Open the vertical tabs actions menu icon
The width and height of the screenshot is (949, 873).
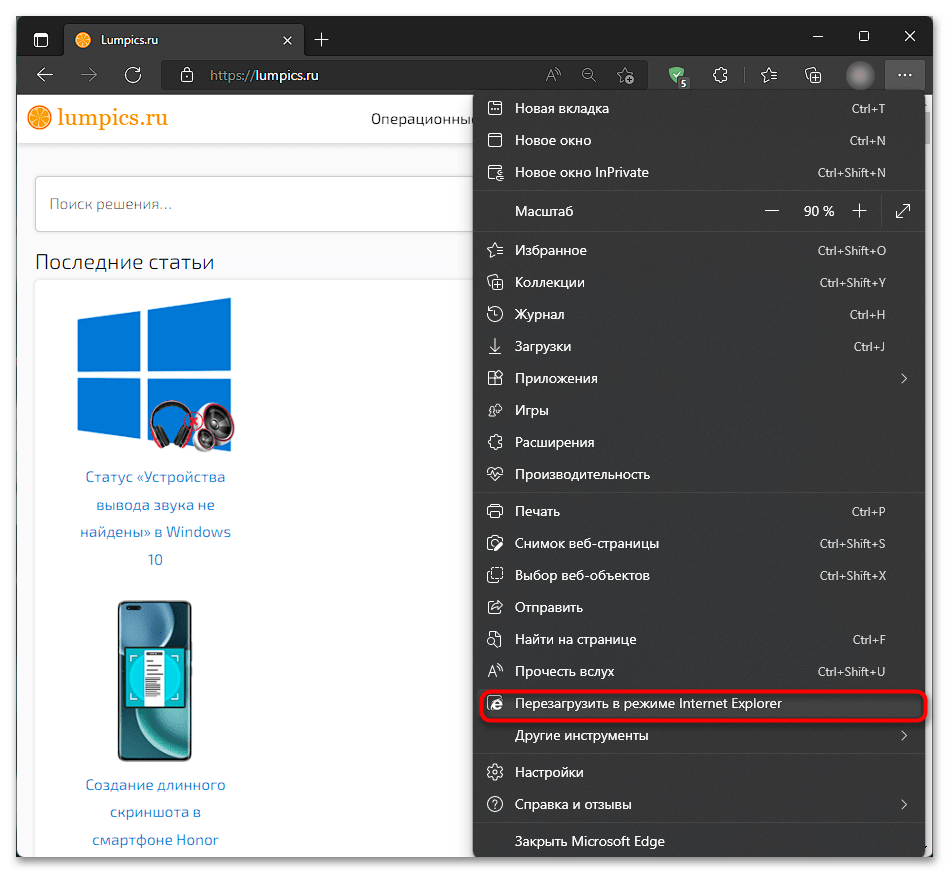41,41
